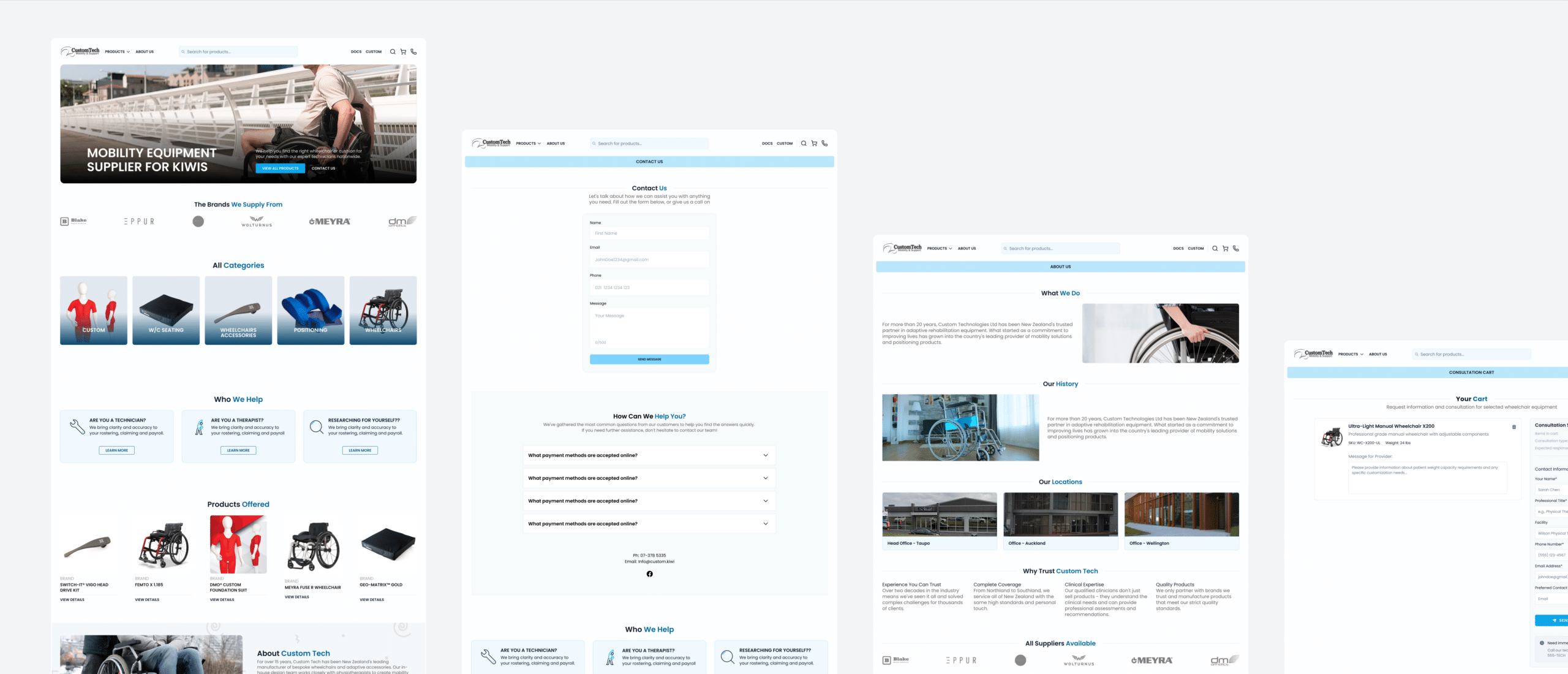Click the Message for Provider text area on the cart page

[1428, 477]
